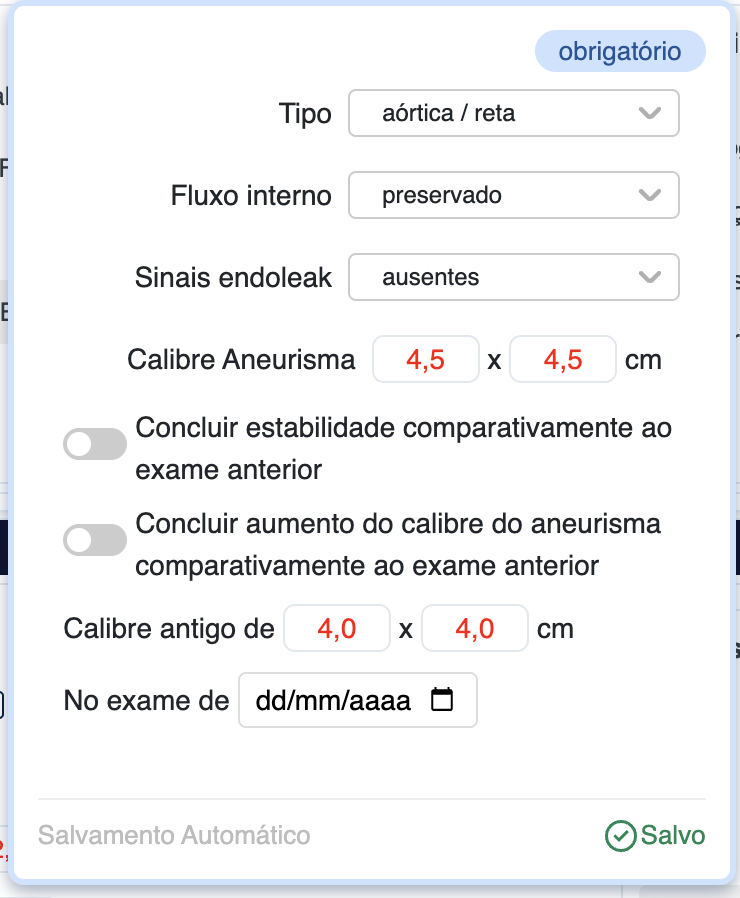
Task: Click Salvamento Automático label
Action: [174, 836]
